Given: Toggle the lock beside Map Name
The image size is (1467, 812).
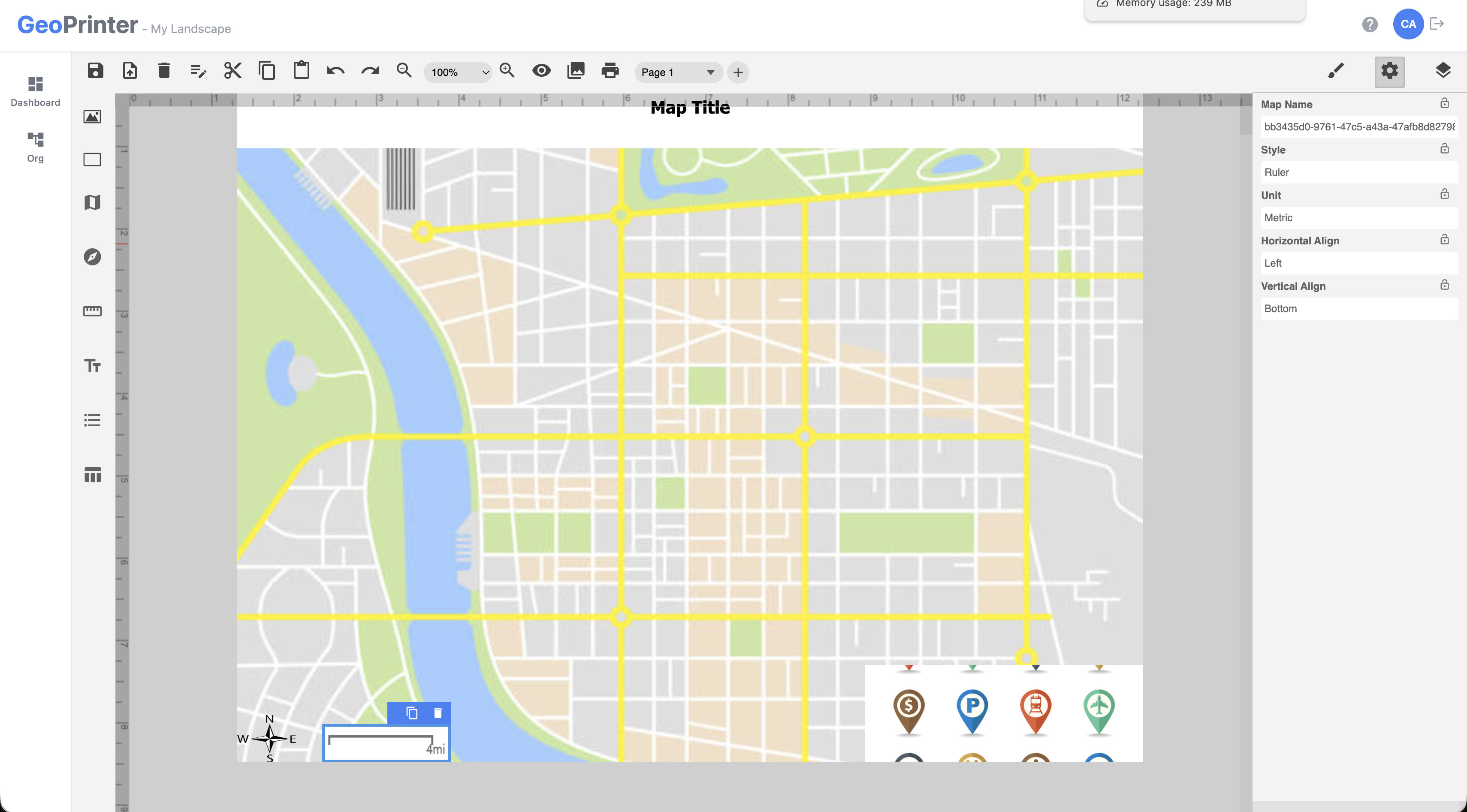Looking at the screenshot, I should 1444,103.
